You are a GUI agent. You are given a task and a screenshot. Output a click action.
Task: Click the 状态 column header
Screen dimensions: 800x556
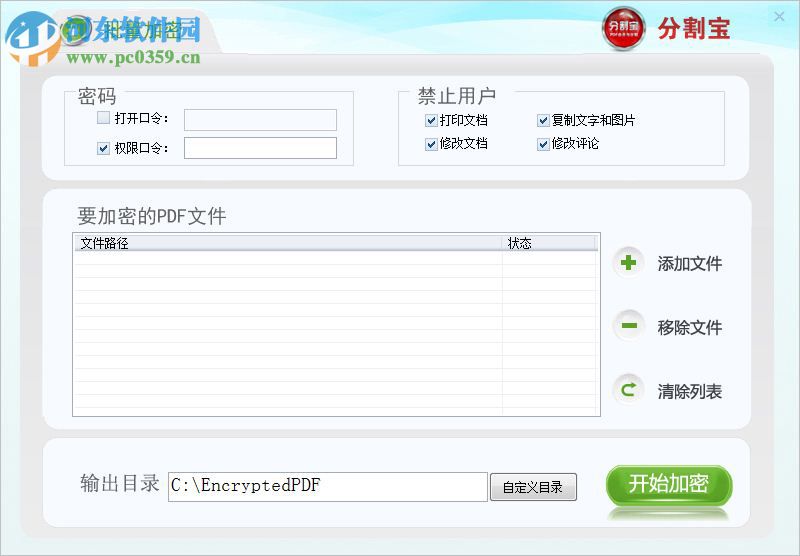549,243
